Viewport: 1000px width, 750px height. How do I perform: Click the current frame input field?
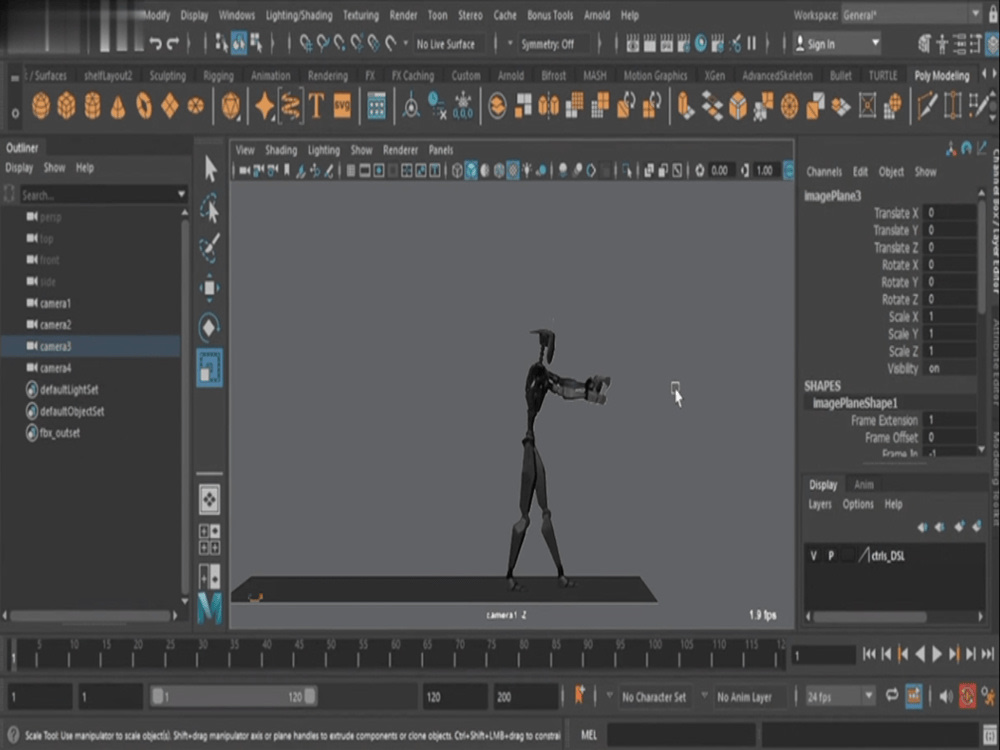coord(823,655)
